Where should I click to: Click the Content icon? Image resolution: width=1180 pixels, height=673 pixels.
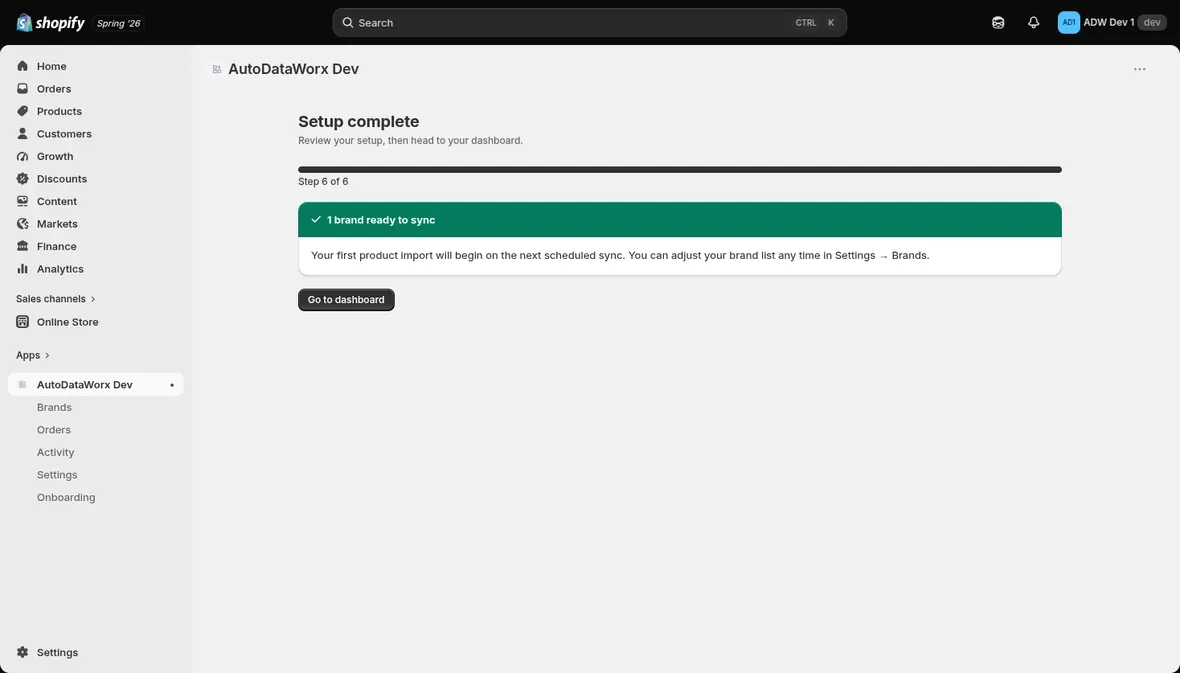[x=23, y=202]
